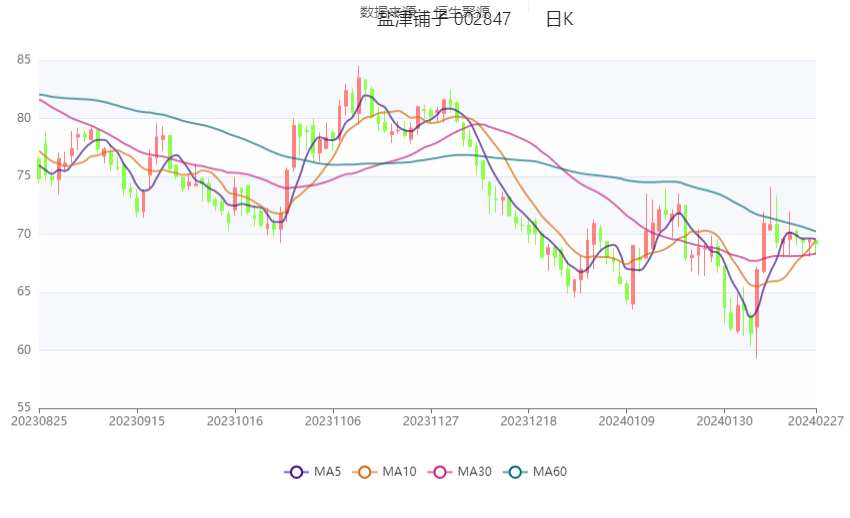Screen dimensions: 850x518
Task: Click the MA30 legend text label
Action: (475, 472)
